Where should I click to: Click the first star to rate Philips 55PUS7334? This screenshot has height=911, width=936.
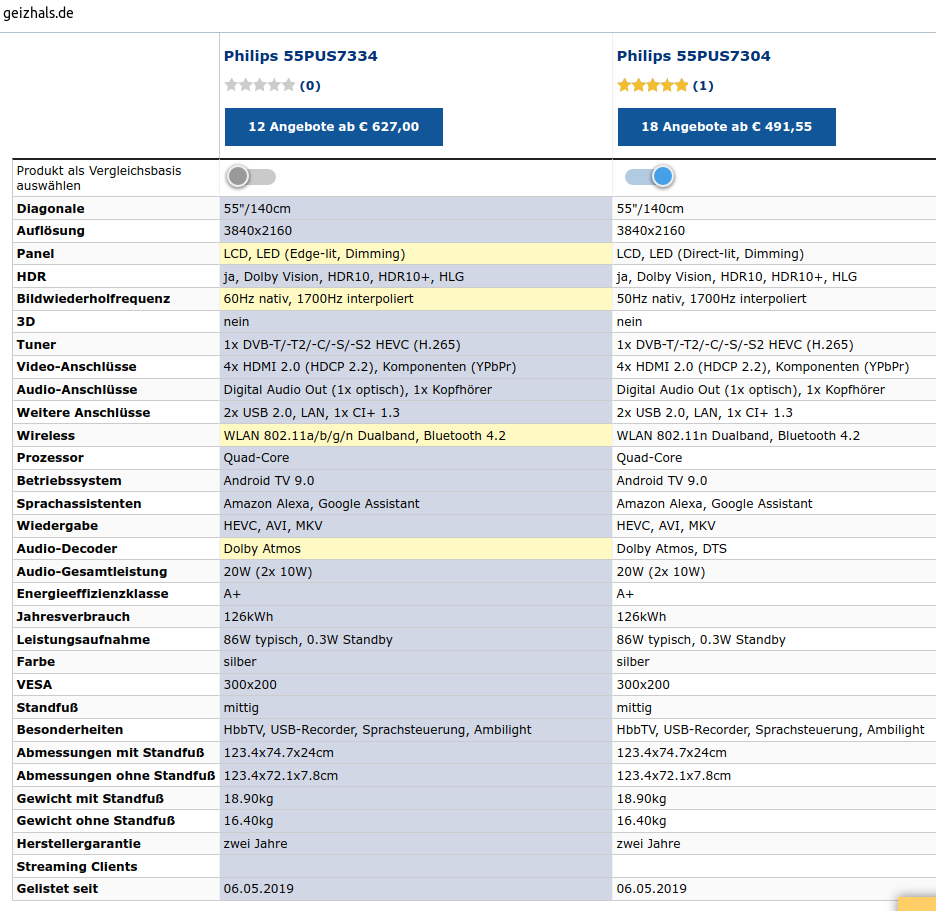click(231, 85)
